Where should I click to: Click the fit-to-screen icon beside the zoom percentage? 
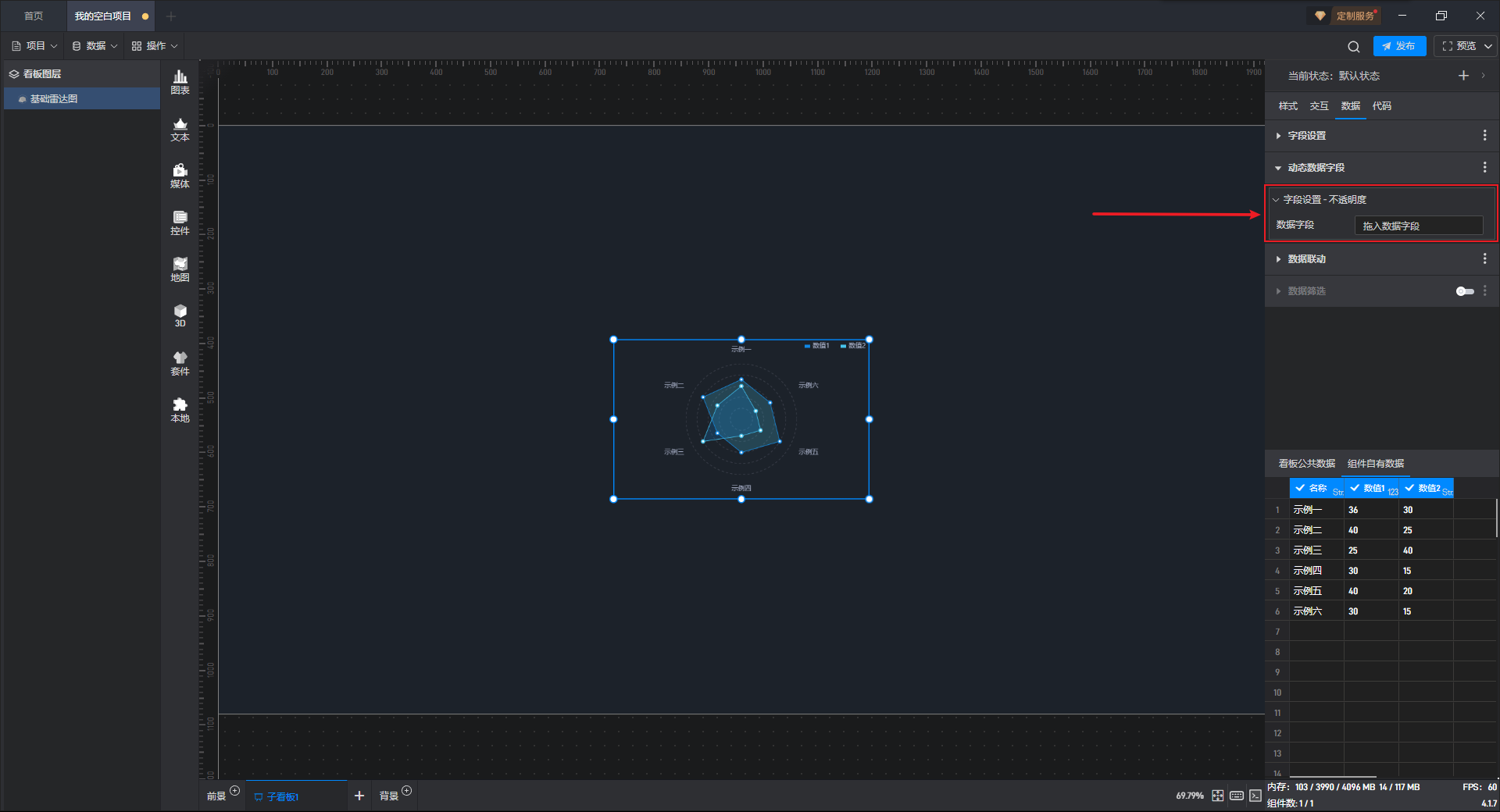coord(1218,796)
